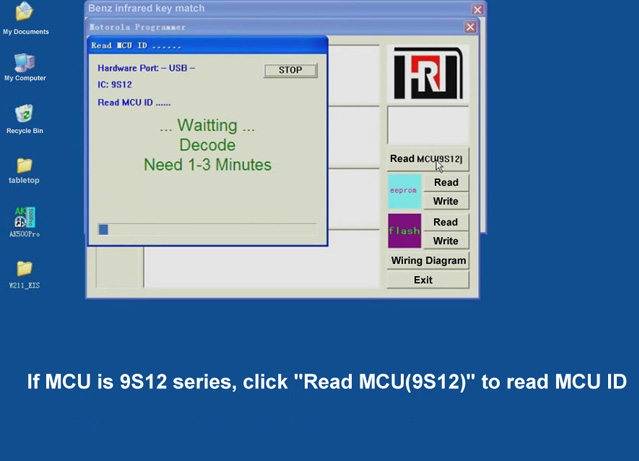
Task: Close the Benz infrared key match window
Action: click(x=477, y=9)
